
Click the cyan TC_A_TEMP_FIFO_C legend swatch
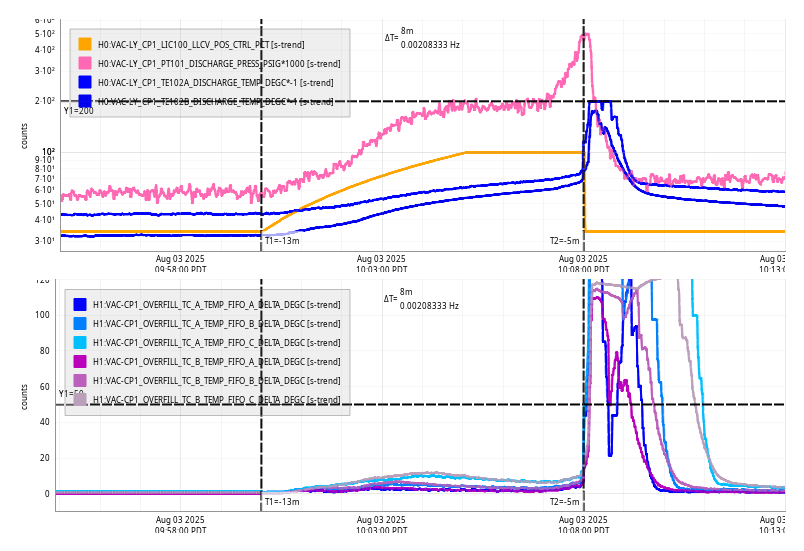[x=80, y=343]
